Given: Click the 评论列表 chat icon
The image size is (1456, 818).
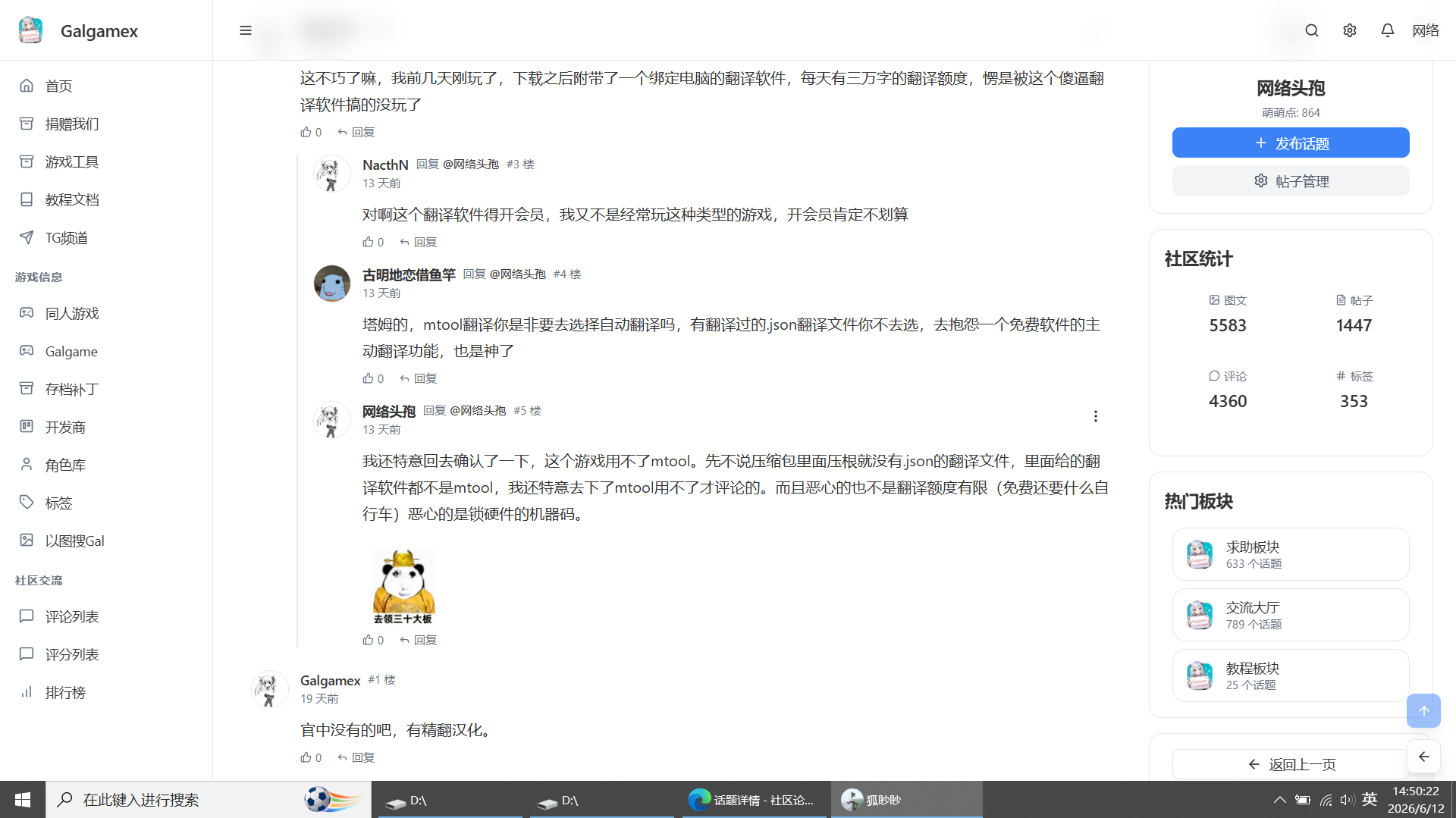Looking at the screenshot, I should coord(27,616).
